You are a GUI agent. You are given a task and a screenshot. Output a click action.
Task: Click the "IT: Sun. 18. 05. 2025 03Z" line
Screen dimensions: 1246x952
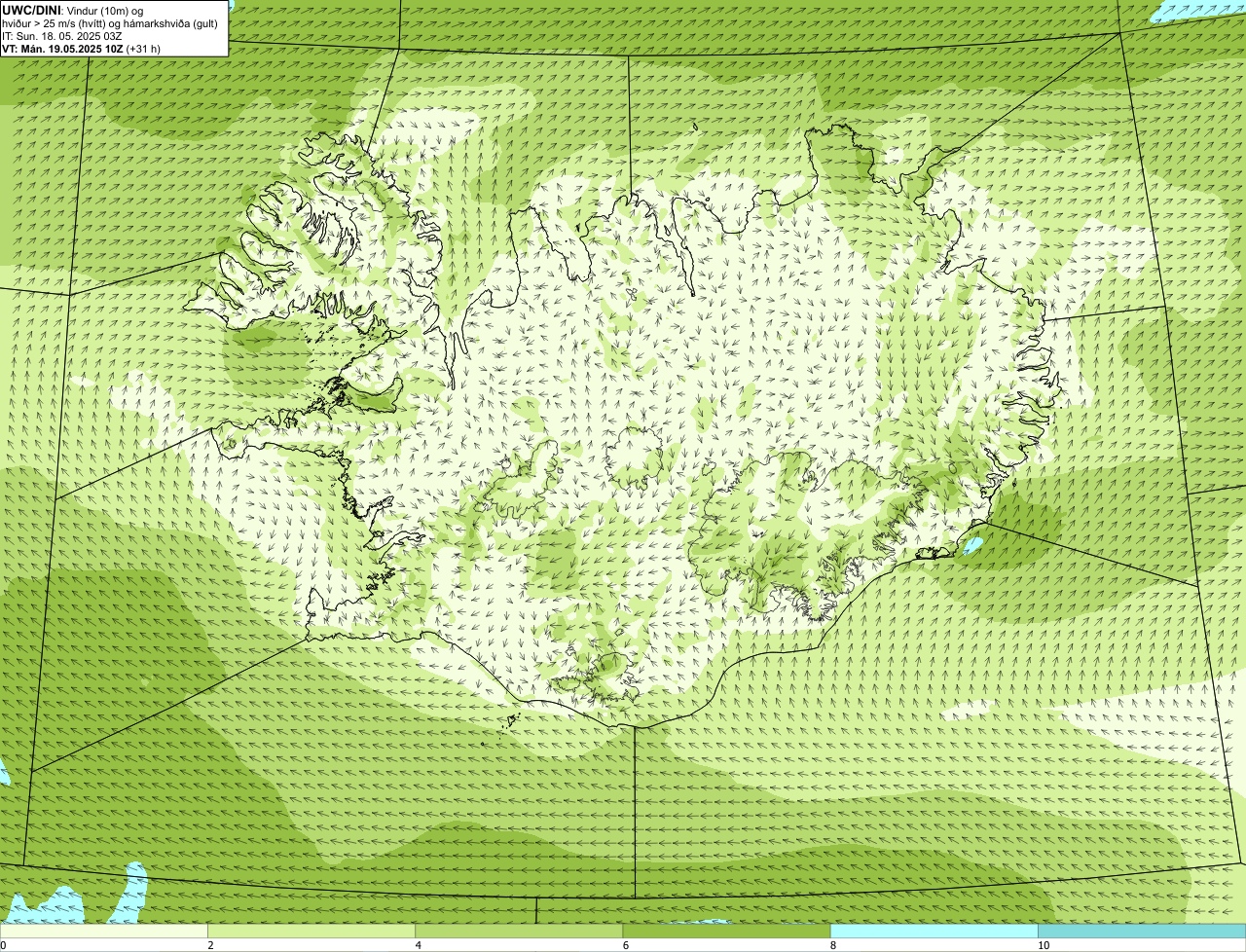pos(62,36)
